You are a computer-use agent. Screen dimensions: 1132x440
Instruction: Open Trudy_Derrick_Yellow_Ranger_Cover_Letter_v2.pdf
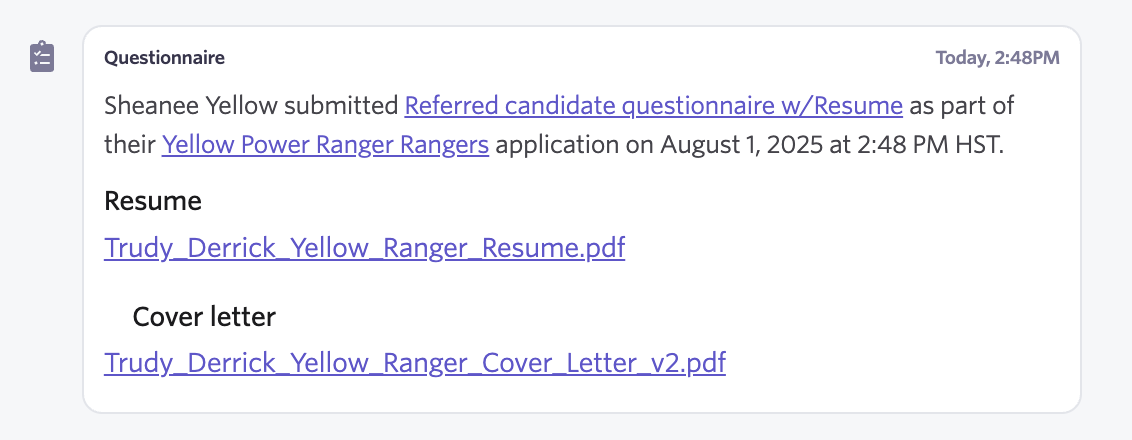tap(414, 363)
